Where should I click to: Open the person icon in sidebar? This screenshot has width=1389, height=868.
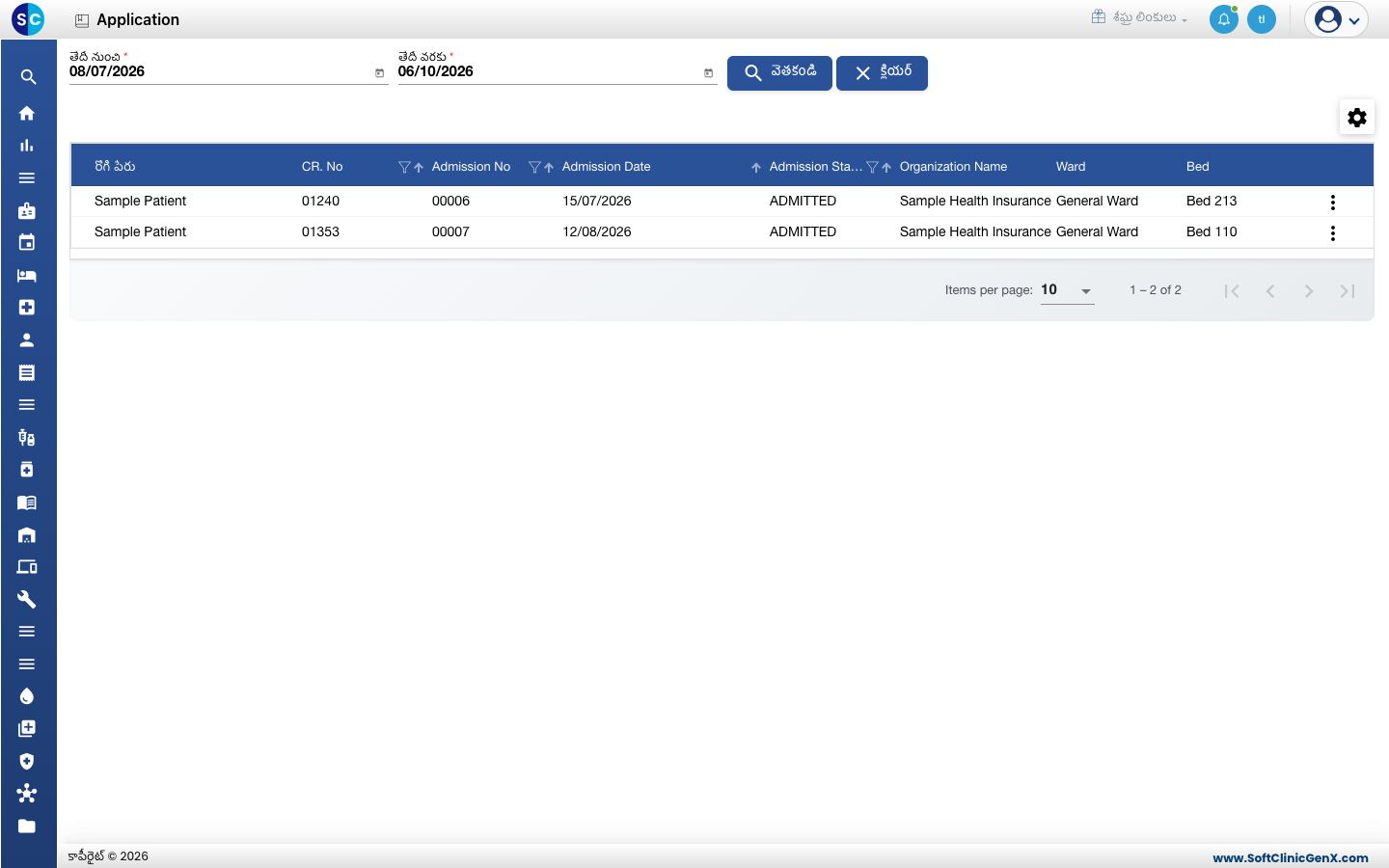coord(27,340)
